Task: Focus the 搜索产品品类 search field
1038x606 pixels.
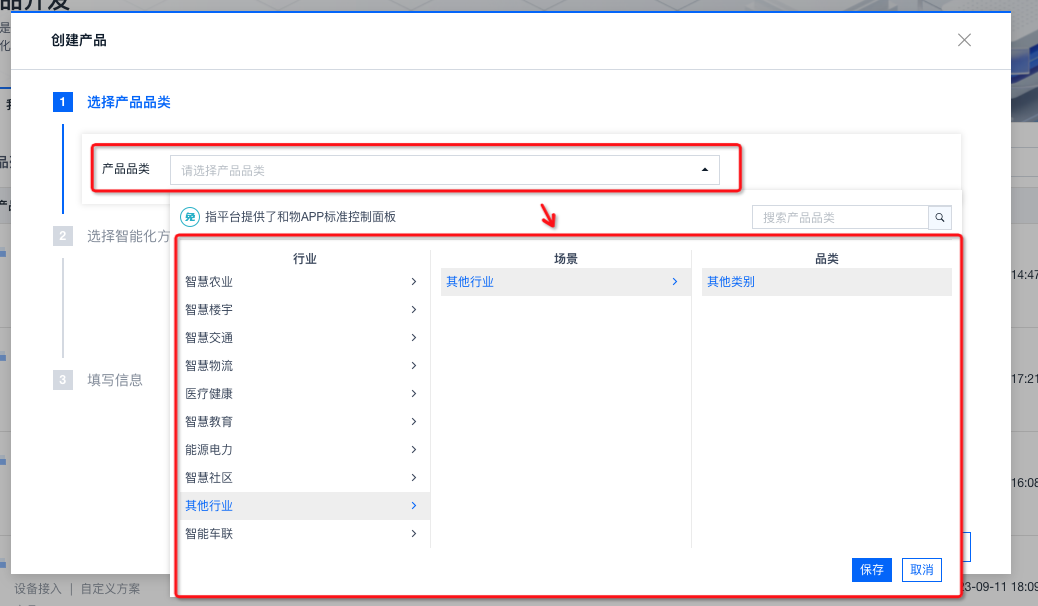Action: pyautogui.click(x=840, y=217)
